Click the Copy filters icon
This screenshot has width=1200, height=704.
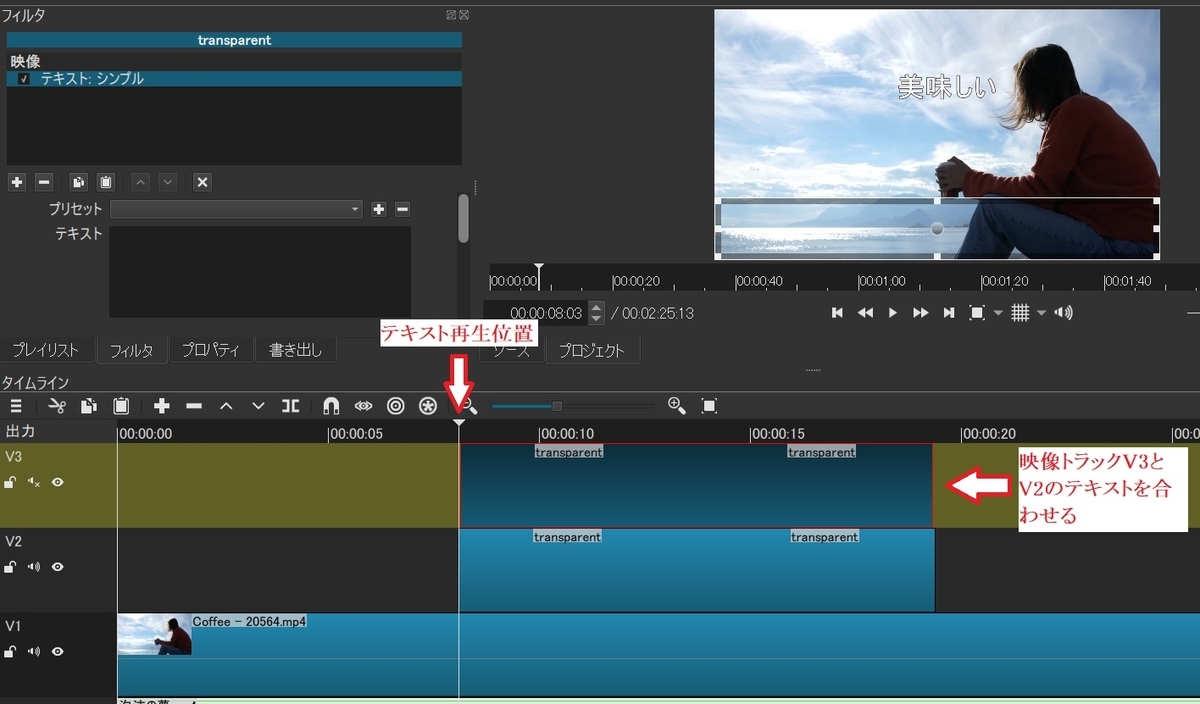(79, 182)
